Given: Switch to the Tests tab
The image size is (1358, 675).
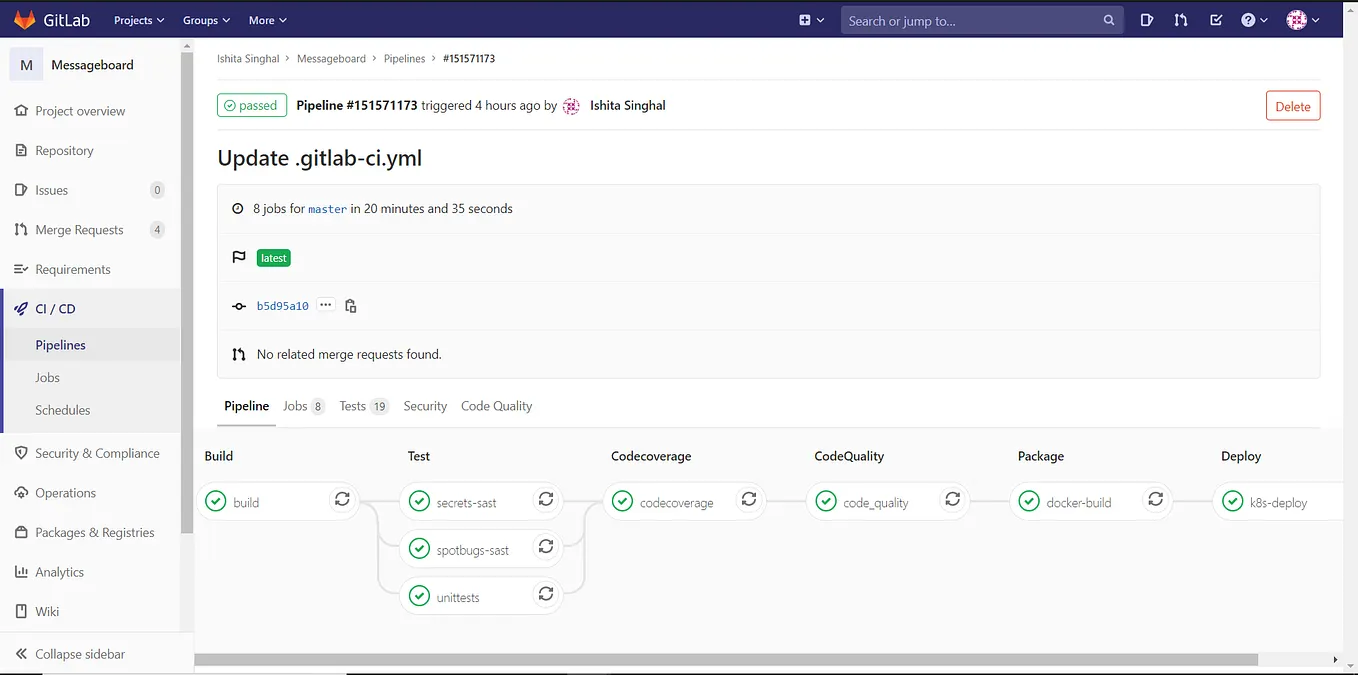Looking at the screenshot, I should click(x=353, y=405).
